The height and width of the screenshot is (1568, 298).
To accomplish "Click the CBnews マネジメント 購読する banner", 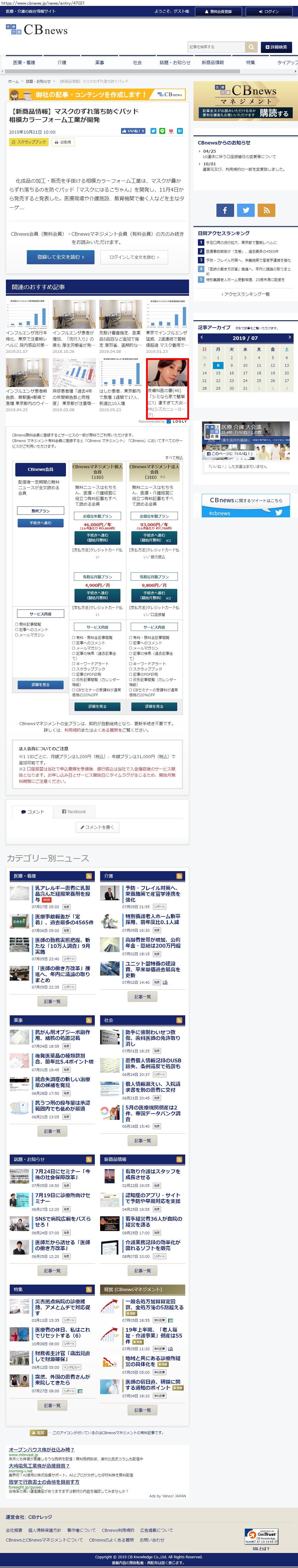I will [x=246, y=100].
